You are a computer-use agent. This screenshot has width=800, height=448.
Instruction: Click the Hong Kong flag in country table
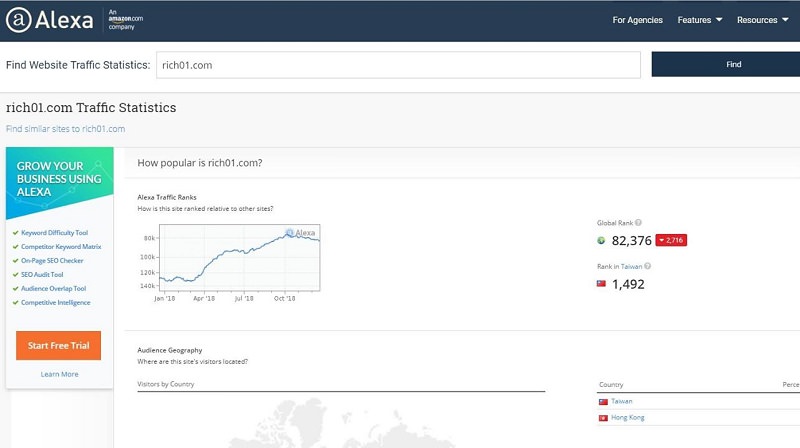(x=603, y=418)
